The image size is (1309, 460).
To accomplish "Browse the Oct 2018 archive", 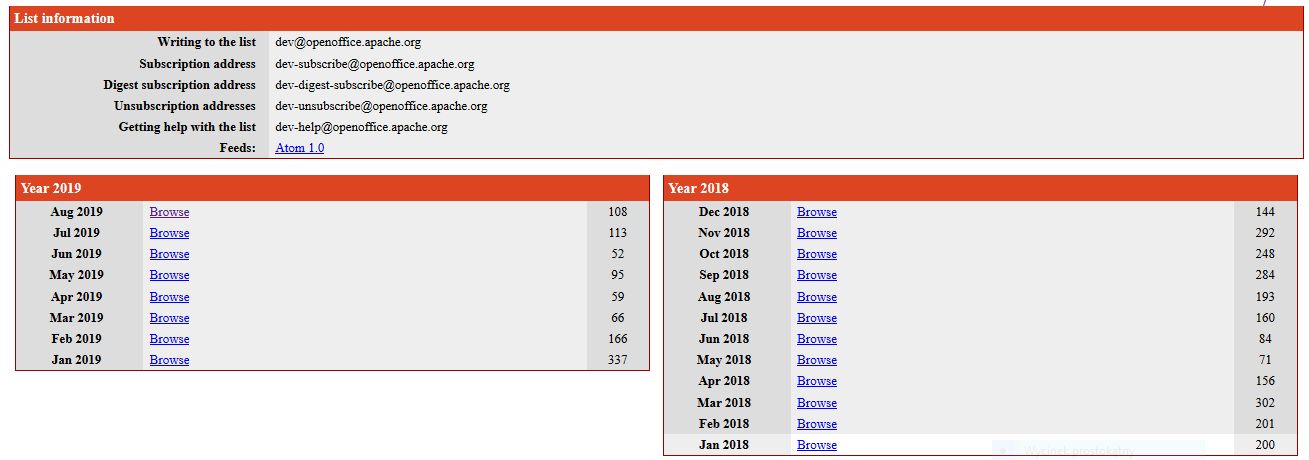I will pos(817,254).
